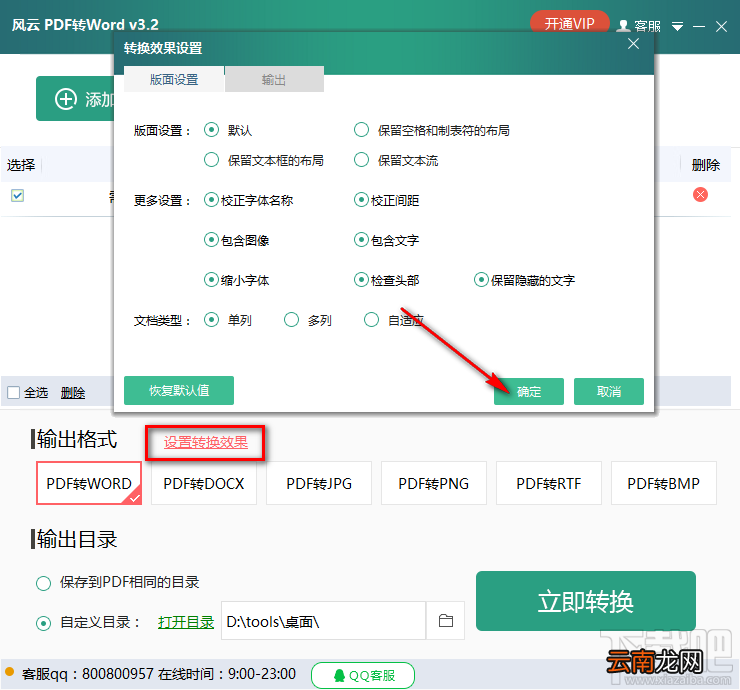Toggle 校正字体名称 option
Image resolution: width=740 pixels, height=690 pixels.
(x=211, y=200)
